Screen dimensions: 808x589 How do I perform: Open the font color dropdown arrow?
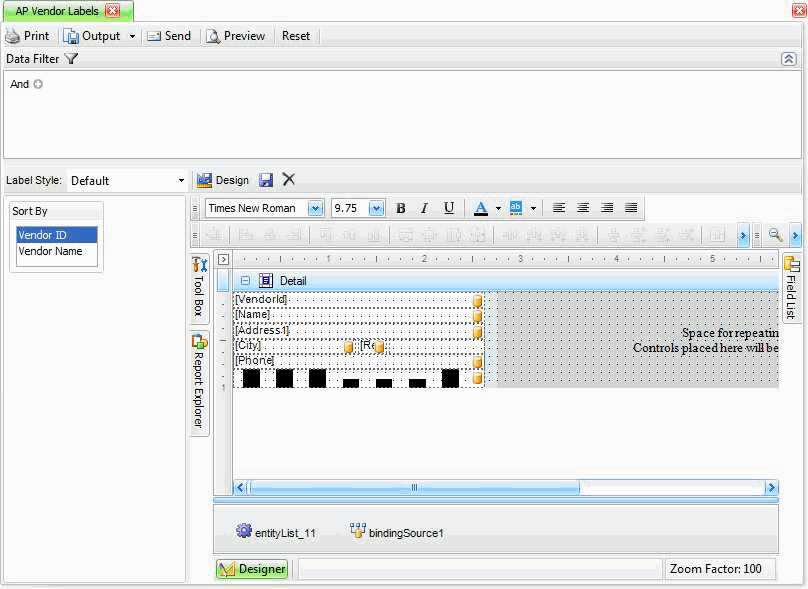click(498, 208)
